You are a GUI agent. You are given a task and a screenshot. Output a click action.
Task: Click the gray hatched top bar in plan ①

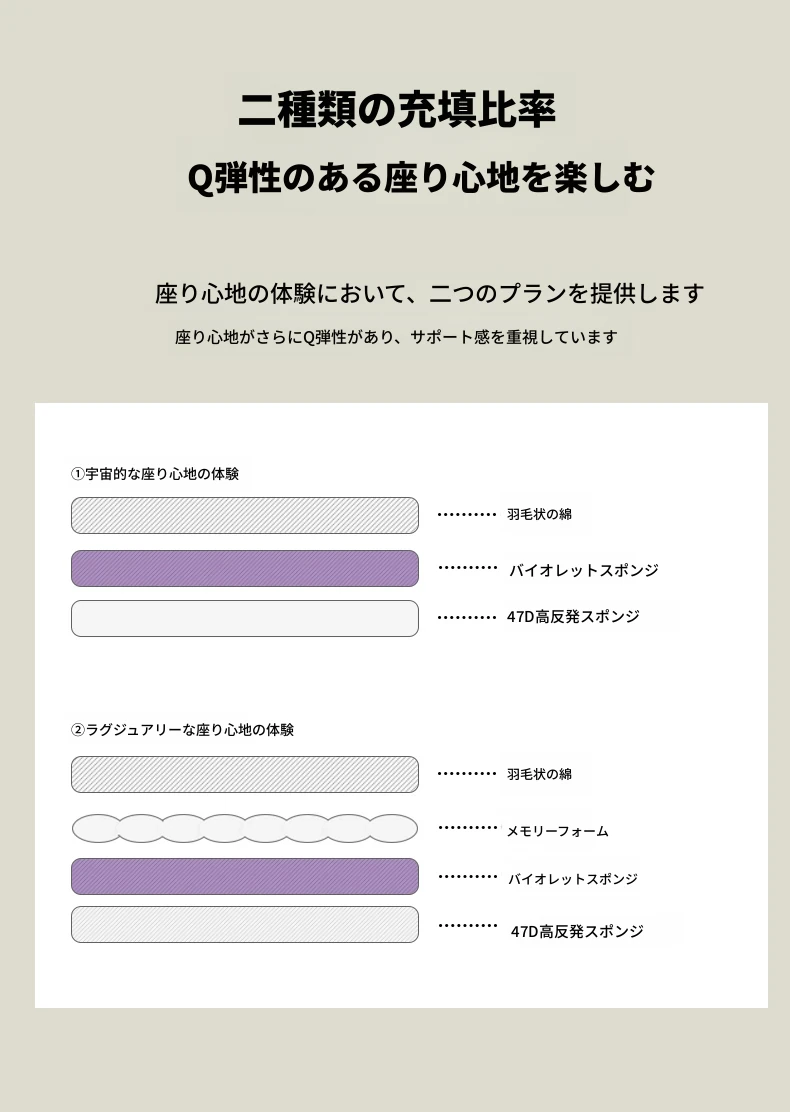coord(245,515)
